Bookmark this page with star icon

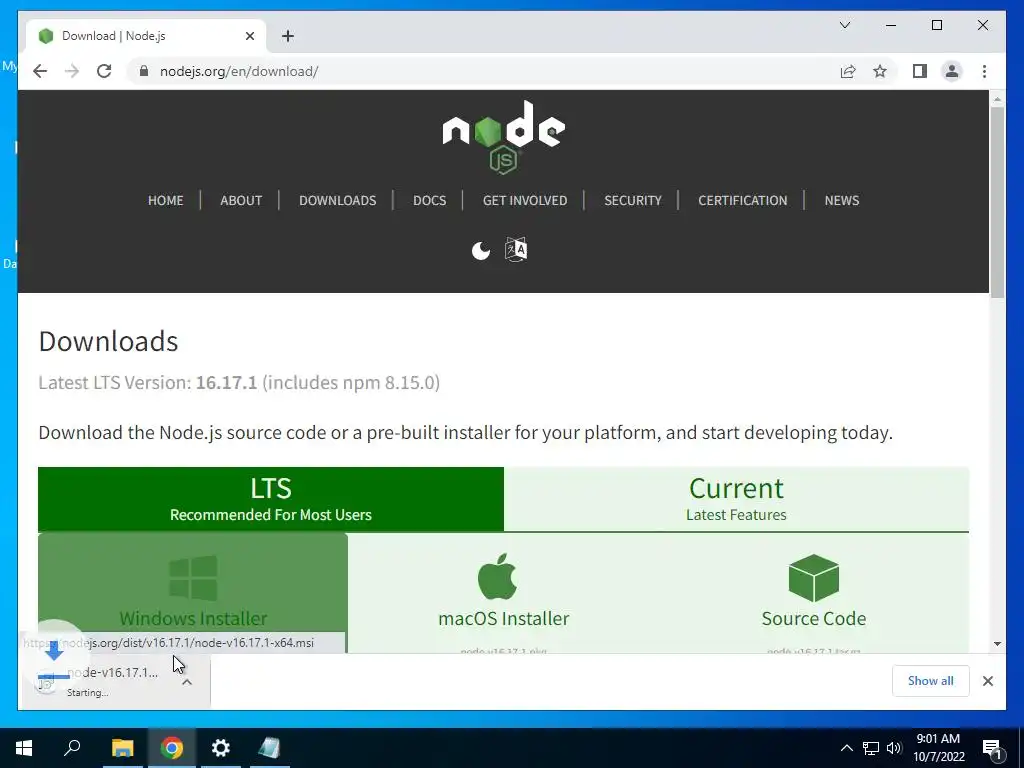pos(880,71)
